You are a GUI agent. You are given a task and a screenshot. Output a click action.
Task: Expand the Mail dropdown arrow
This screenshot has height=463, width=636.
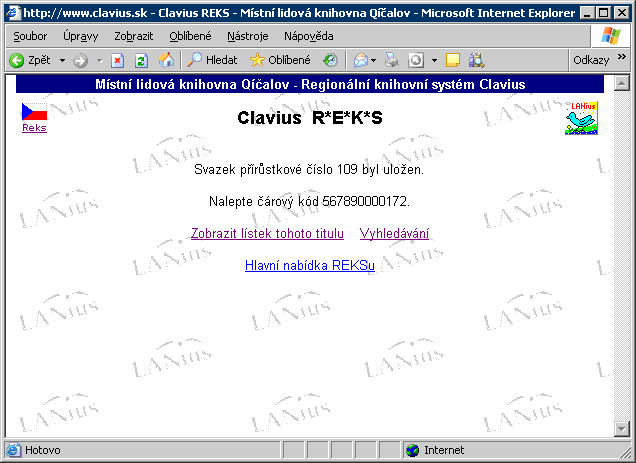(374, 60)
